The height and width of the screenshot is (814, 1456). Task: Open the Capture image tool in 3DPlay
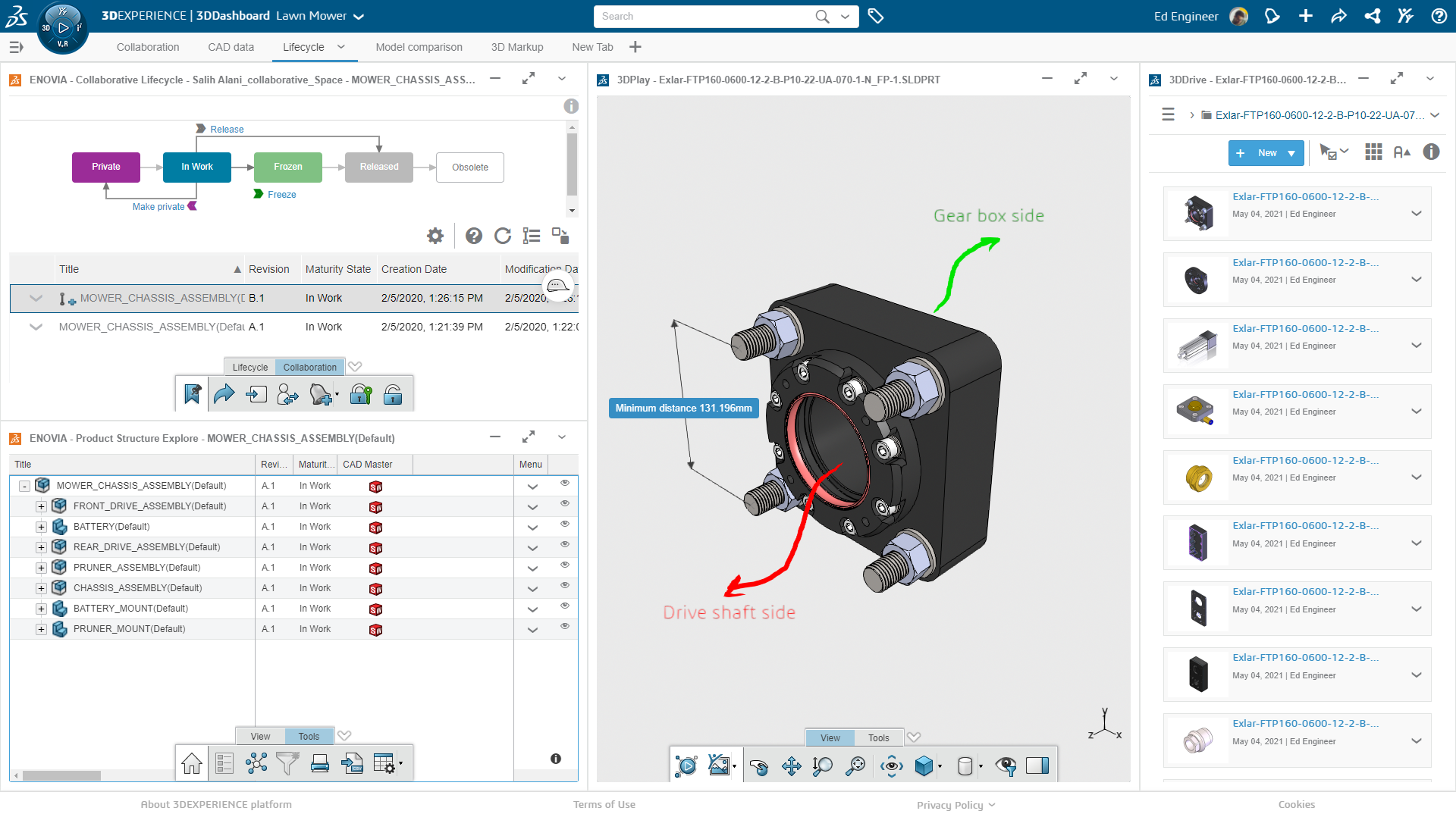point(718,765)
